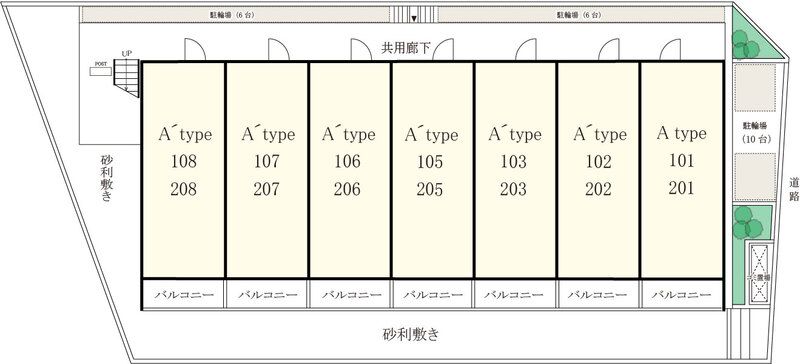Click the door swing above unit 108
800x364 pixels.
pos(195,50)
